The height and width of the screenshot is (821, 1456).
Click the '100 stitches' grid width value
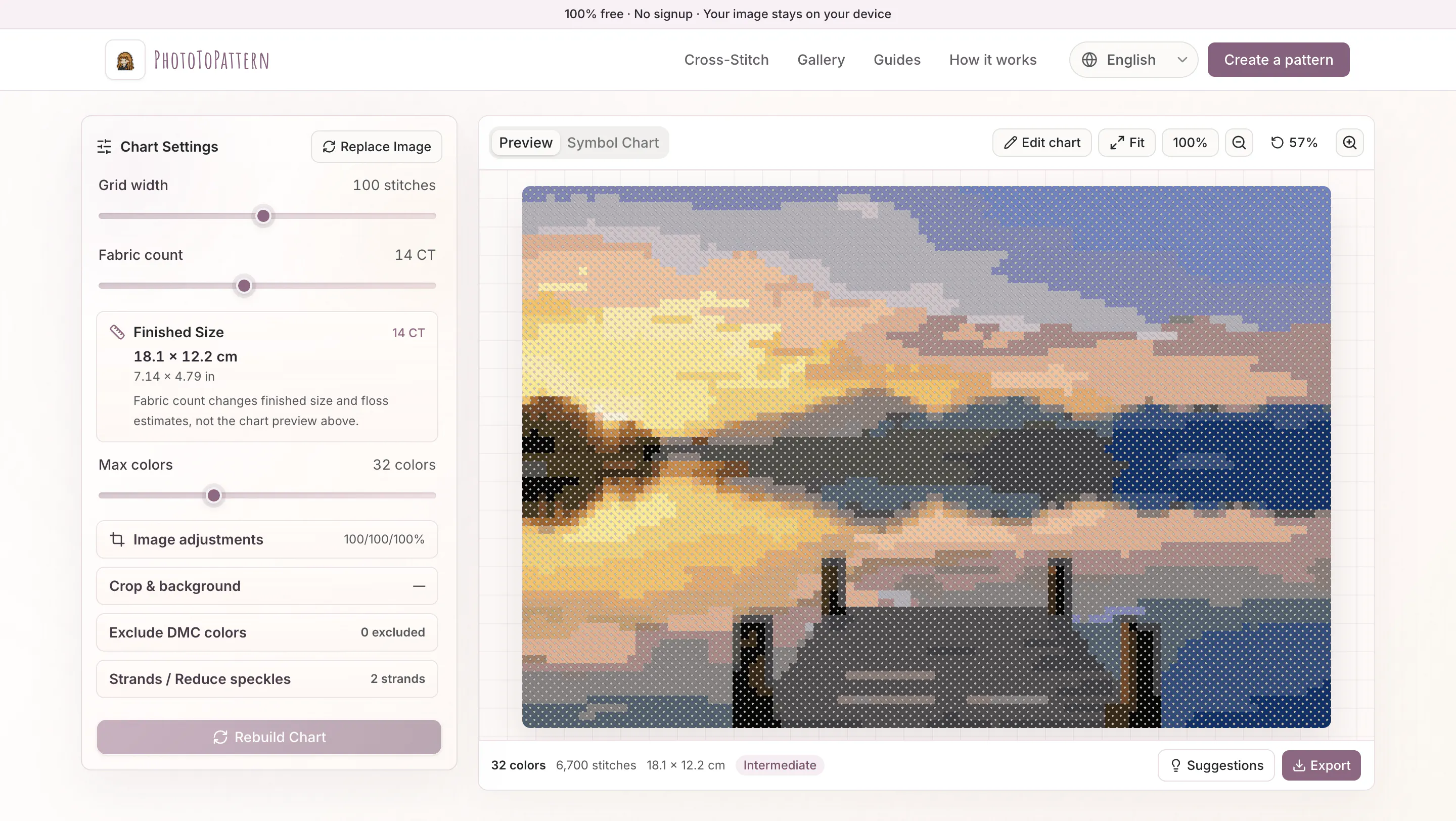click(394, 186)
